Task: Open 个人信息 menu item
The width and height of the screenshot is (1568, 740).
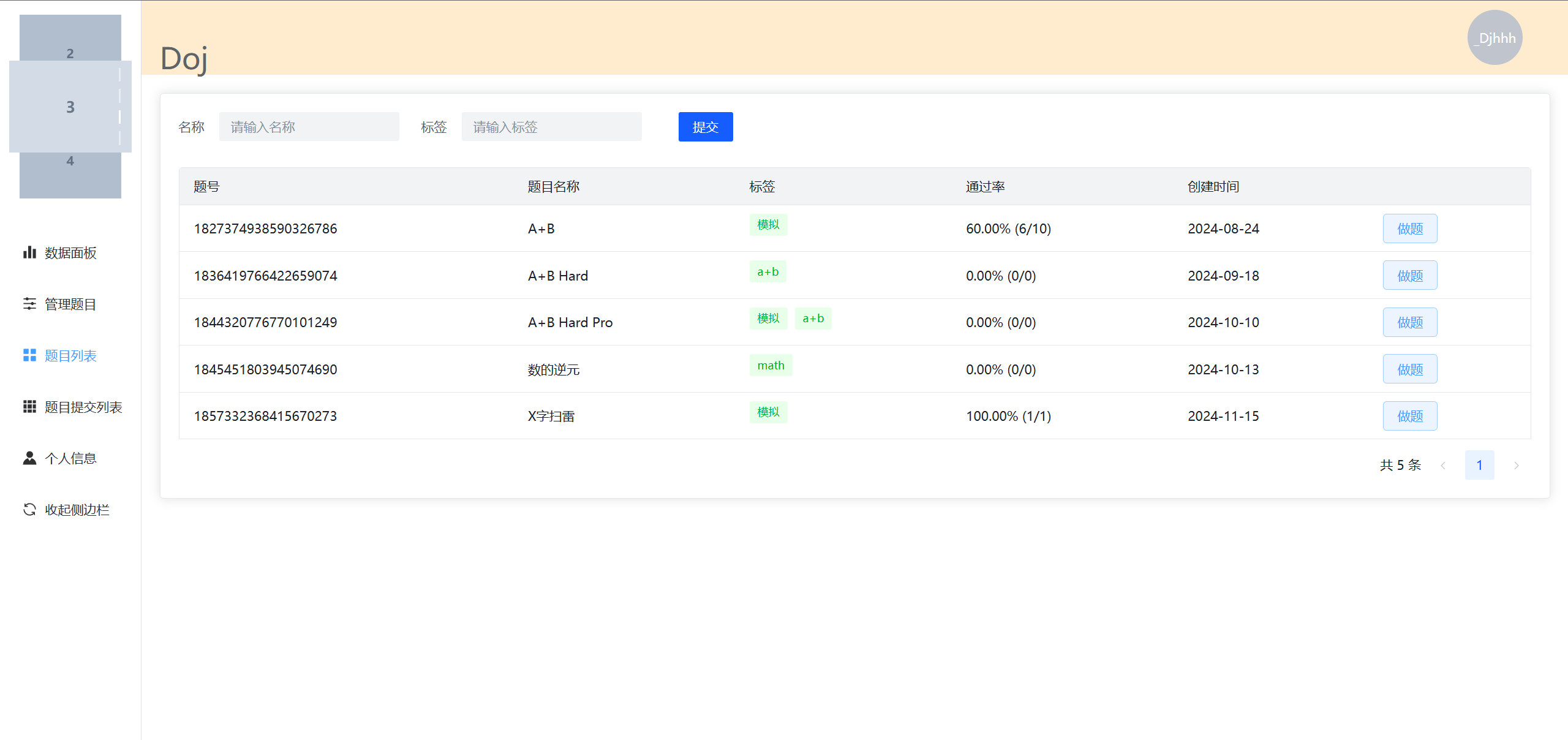Action: (70, 458)
